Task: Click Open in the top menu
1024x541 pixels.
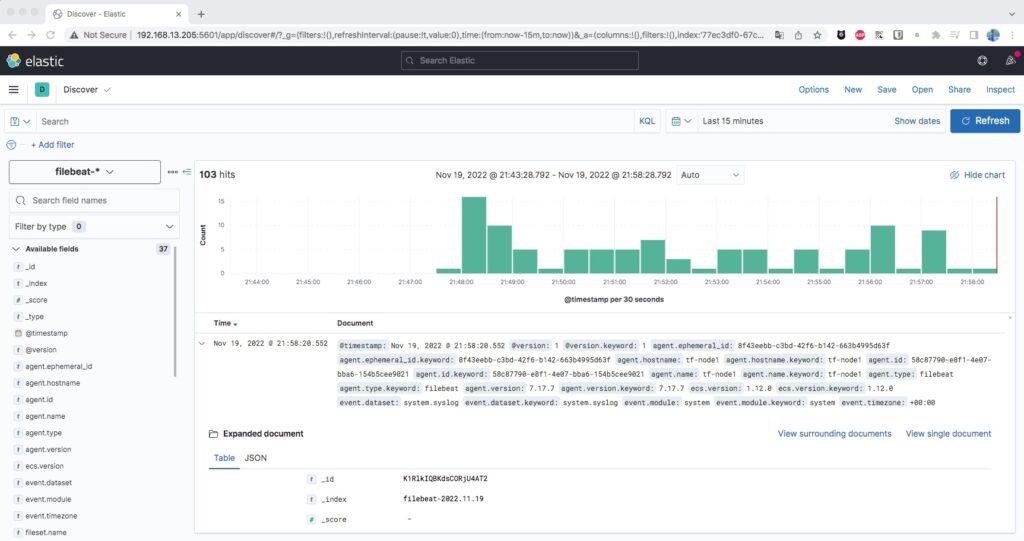Action: (922, 90)
